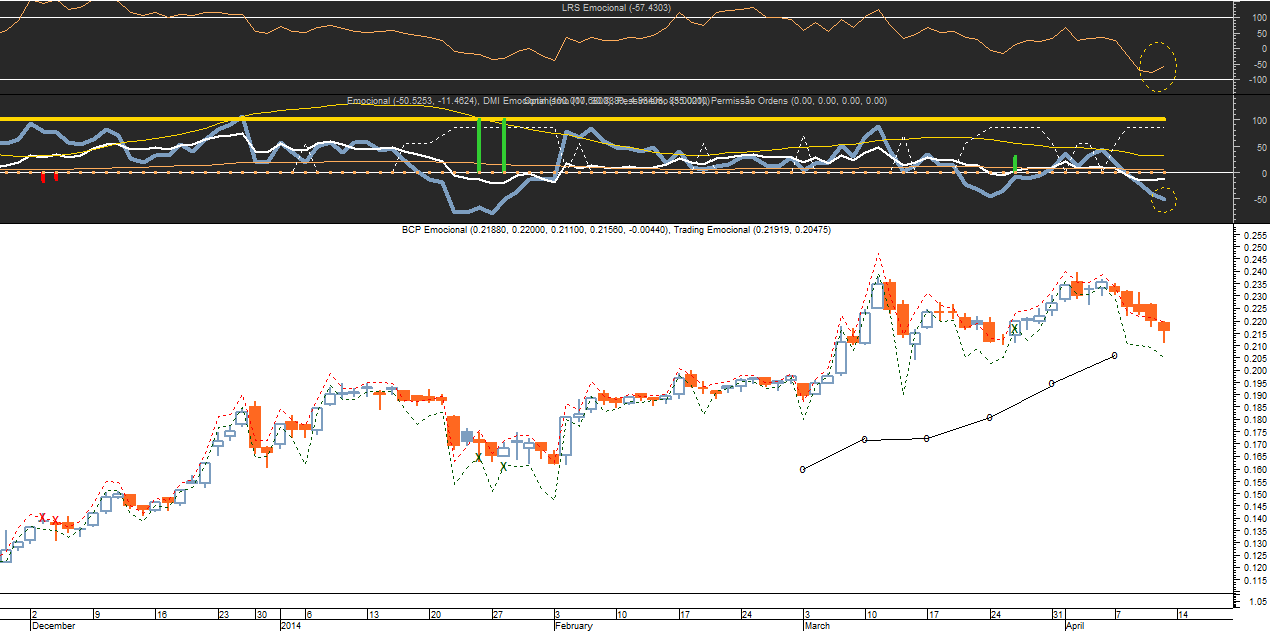This screenshot has width=1270, height=631.
Task: Select the leftmost tall green bar in oscillator panel
Action: click(x=480, y=145)
